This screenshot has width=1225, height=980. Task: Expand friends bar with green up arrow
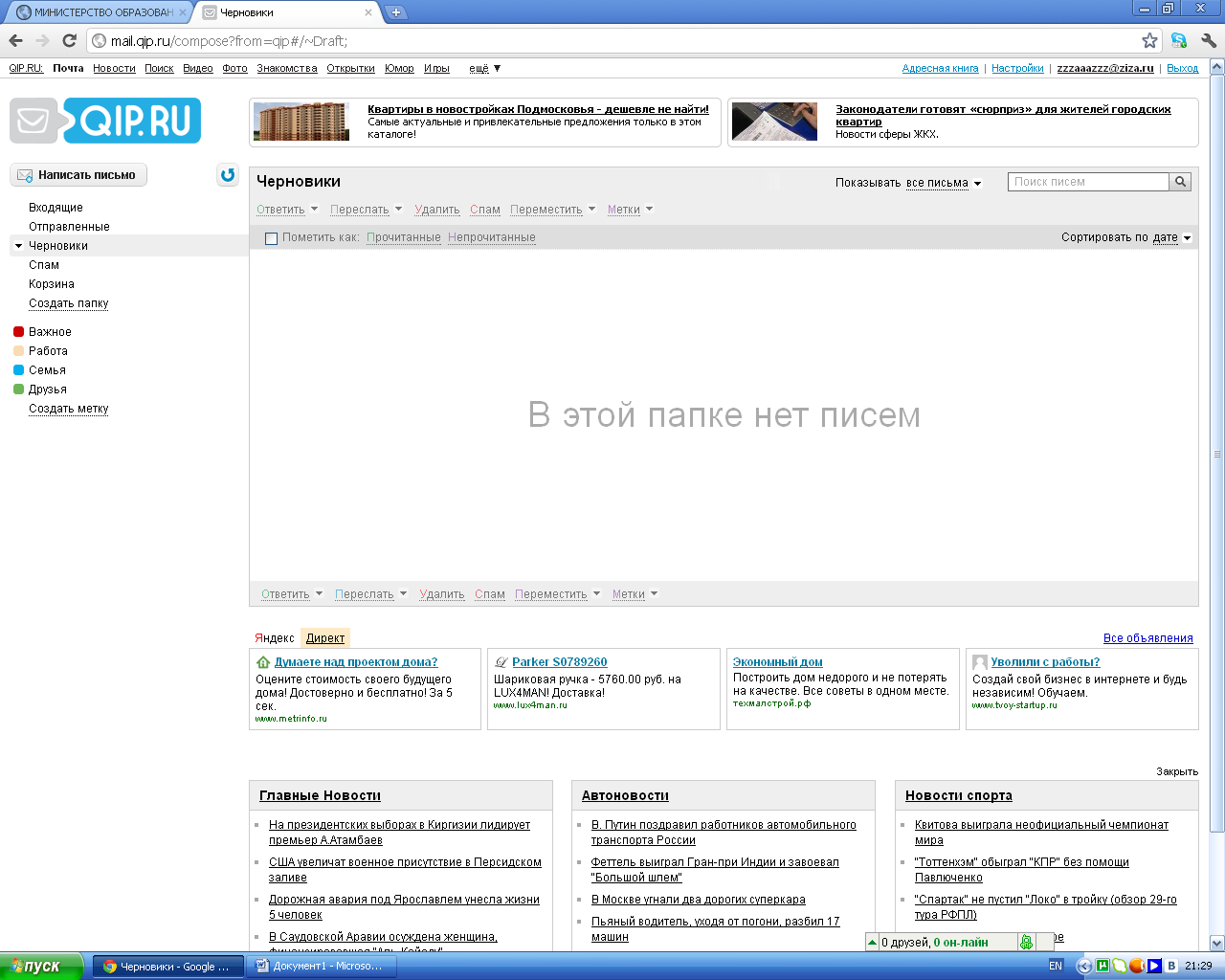coord(872,942)
